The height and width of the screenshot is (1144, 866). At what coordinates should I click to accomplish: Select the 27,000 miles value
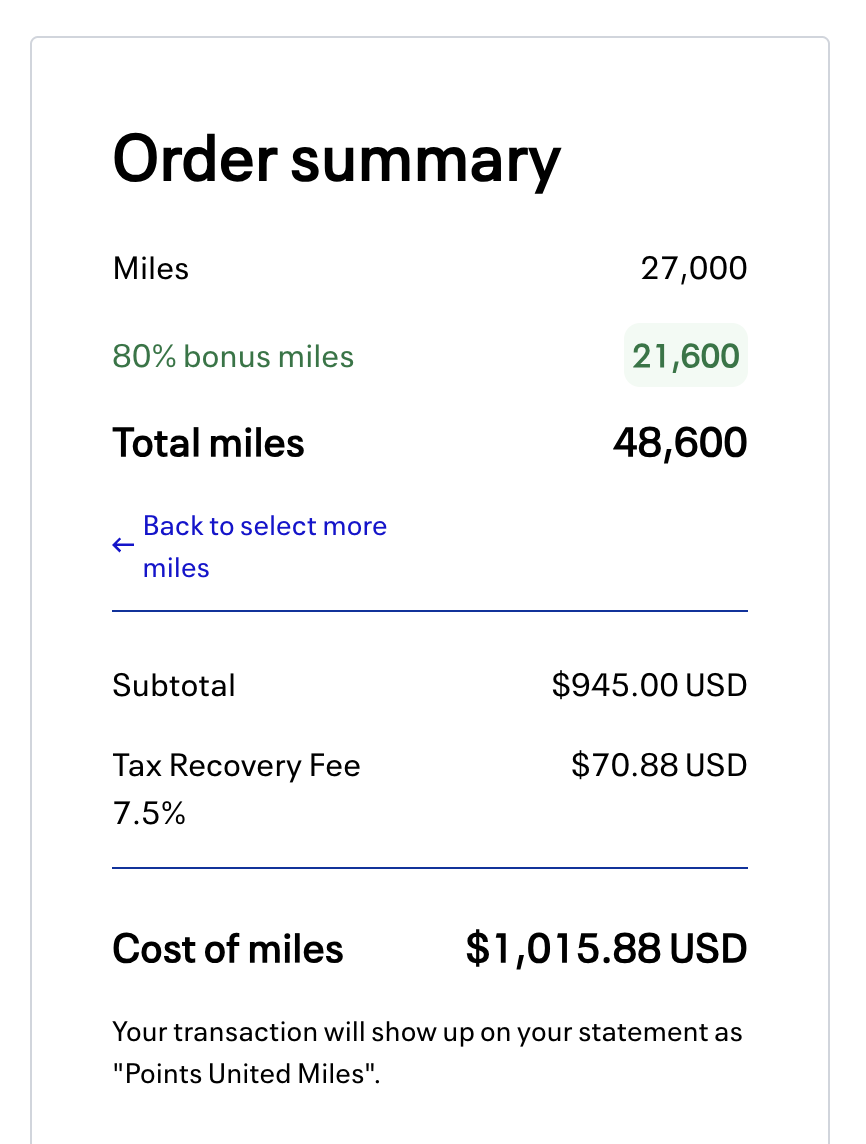(693, 268)
